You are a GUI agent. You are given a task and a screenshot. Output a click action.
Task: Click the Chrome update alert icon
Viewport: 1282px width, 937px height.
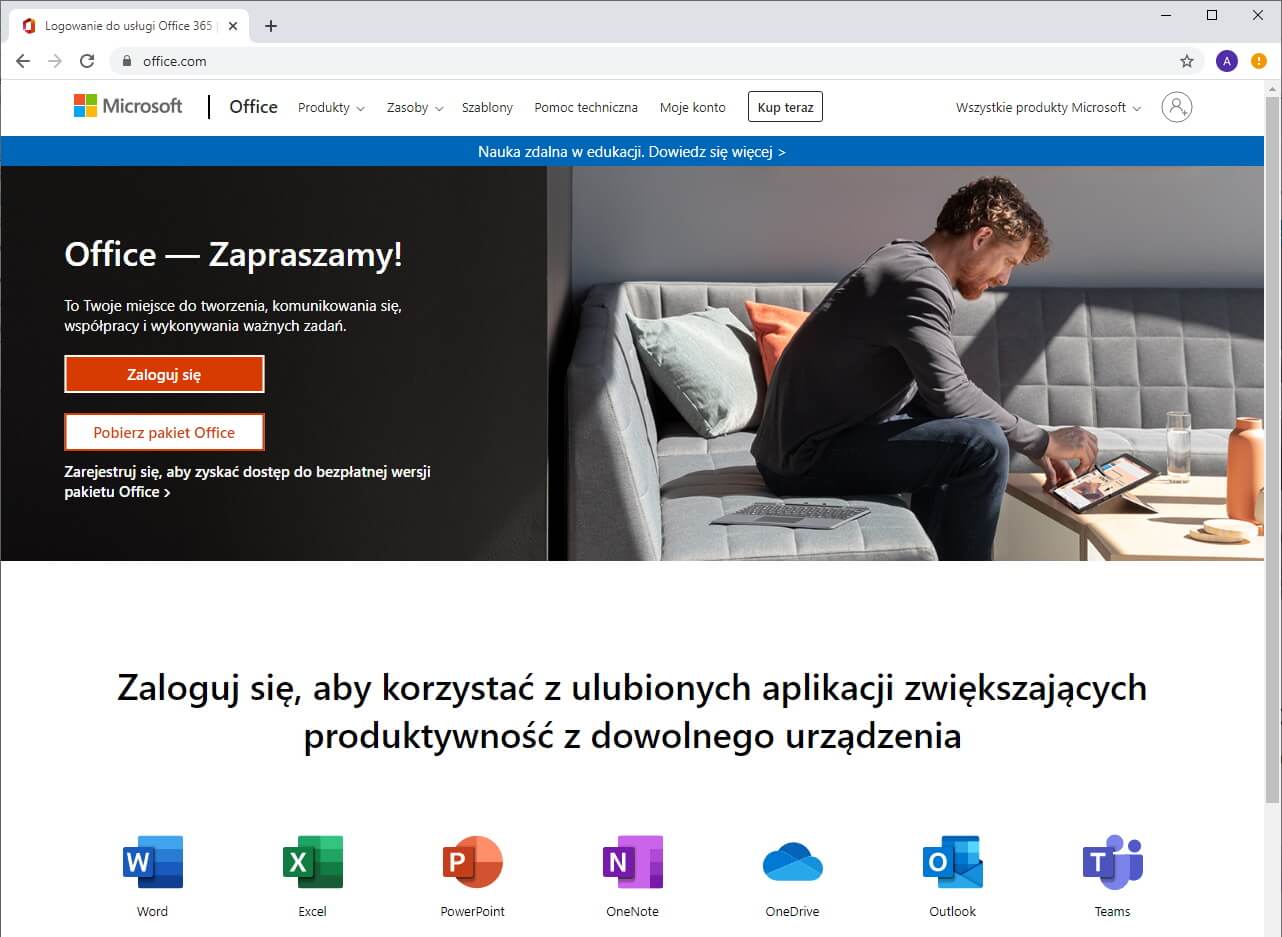pos(1258,61)
